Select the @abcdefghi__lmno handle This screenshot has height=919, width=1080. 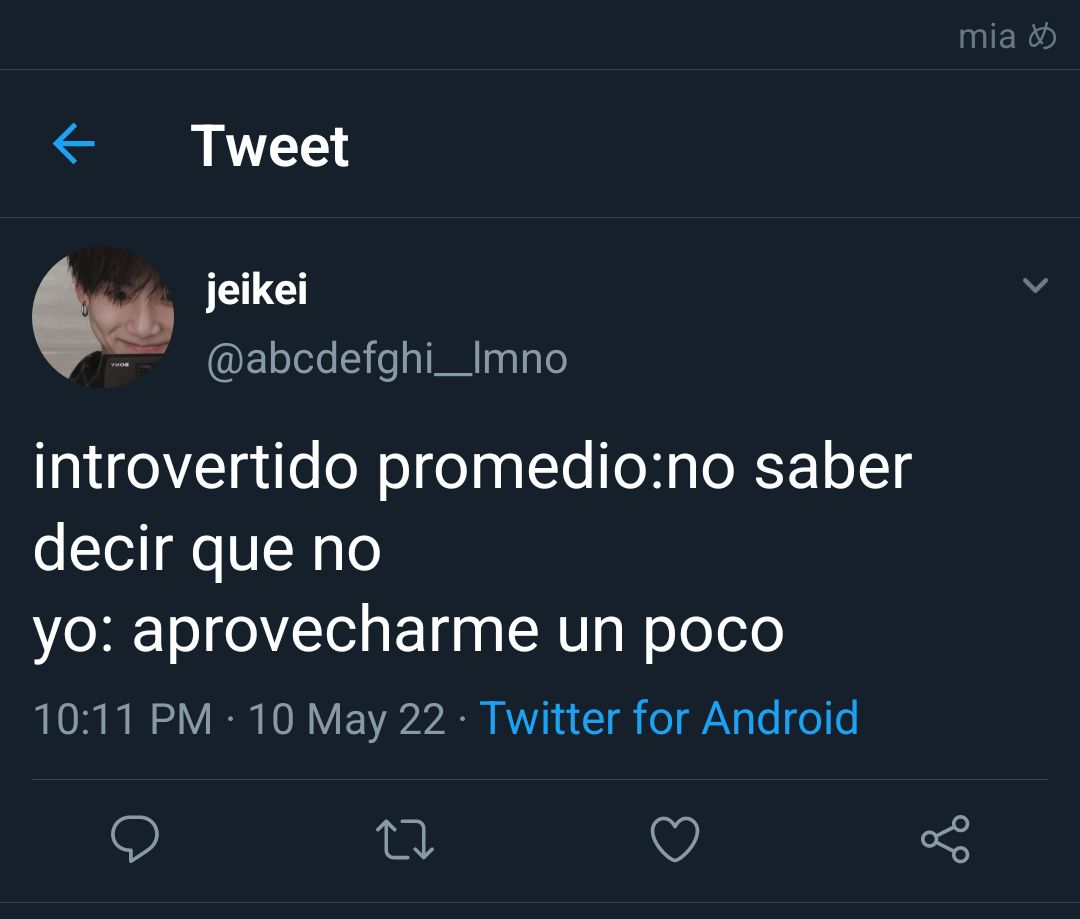pos(387,360)
